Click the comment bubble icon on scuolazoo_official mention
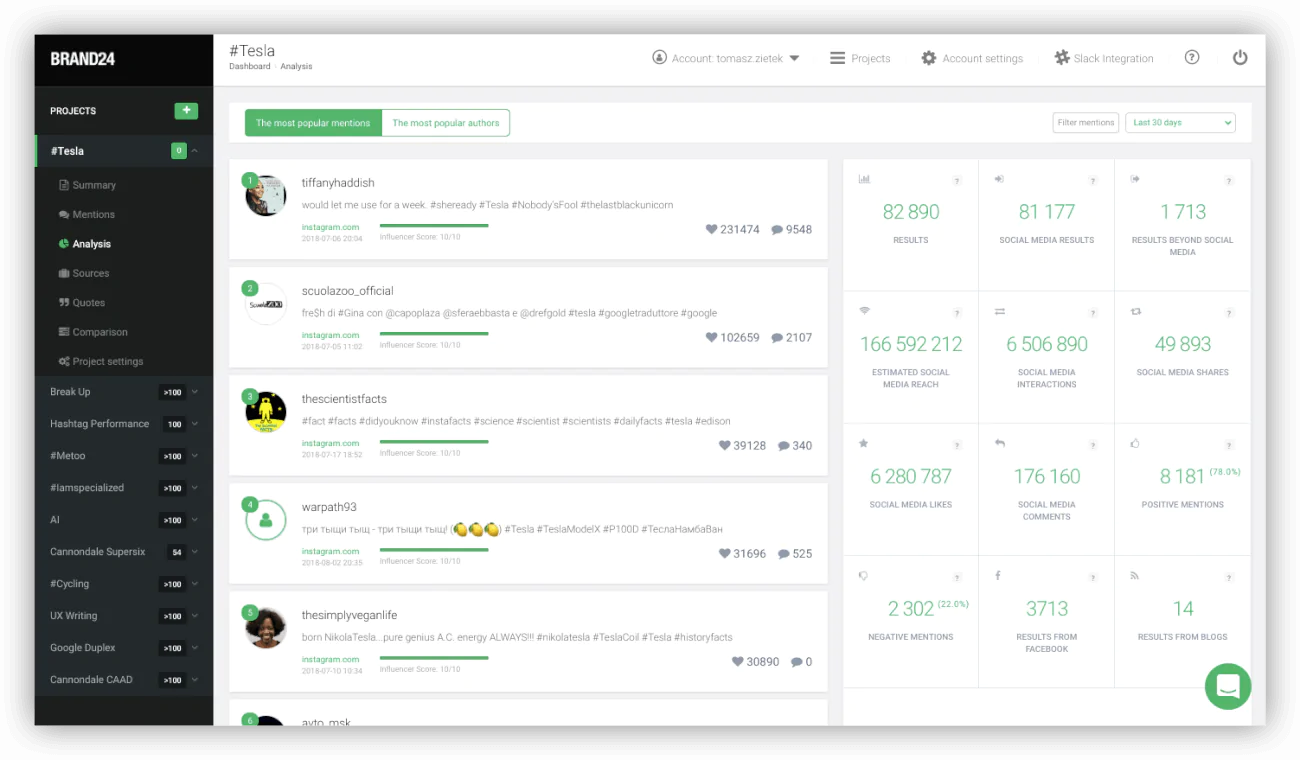 point(777,338)
